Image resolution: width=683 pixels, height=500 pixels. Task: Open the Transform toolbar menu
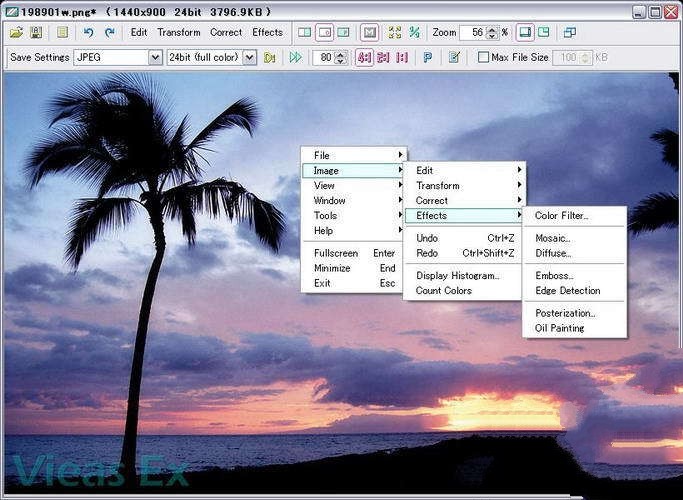(179, 32)
